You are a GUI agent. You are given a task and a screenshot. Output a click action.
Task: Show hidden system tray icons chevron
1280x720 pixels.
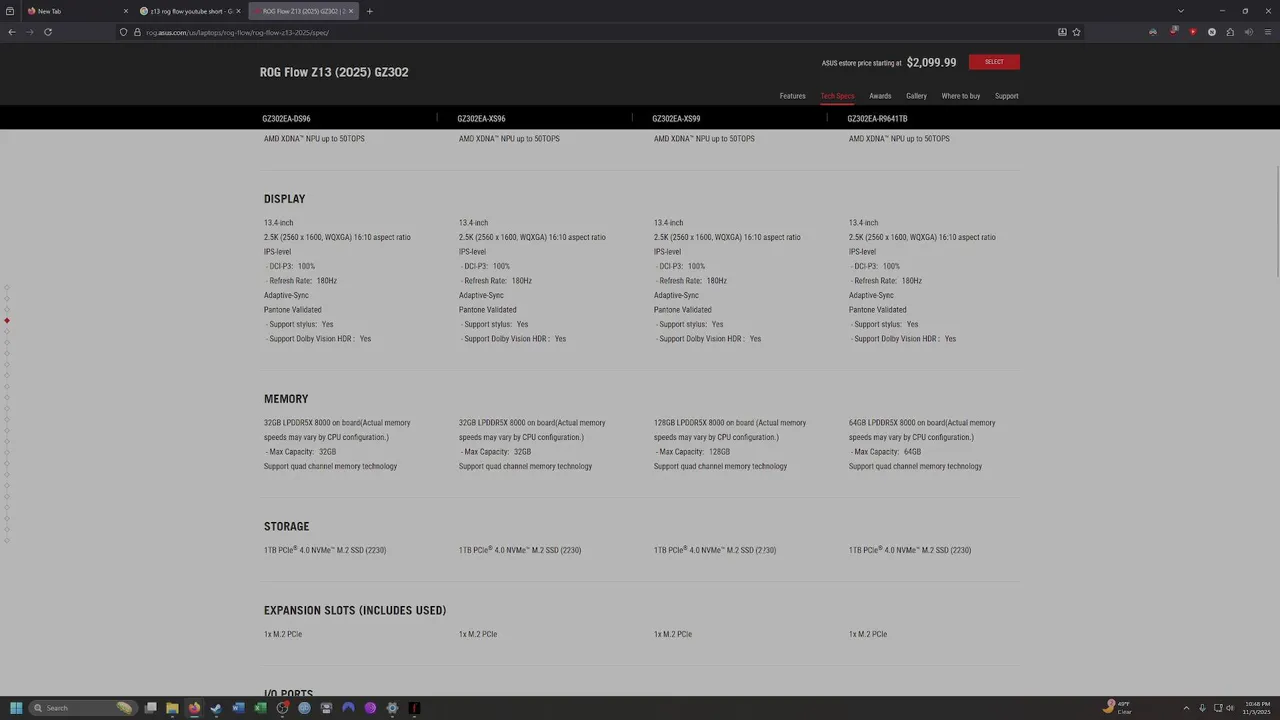pyautogui.click(x=1186, y=708)
